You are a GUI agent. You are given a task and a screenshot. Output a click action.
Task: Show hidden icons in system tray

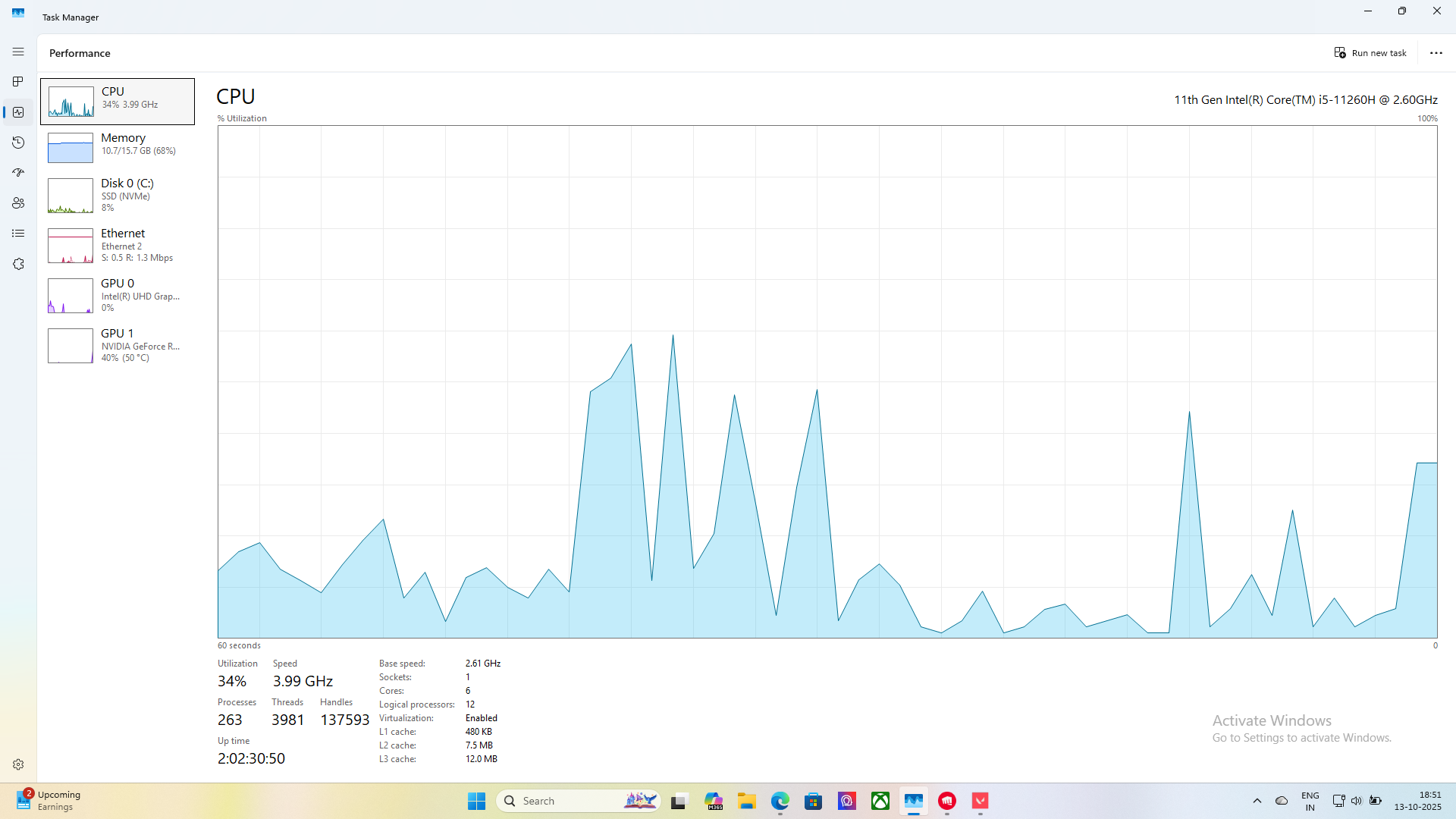(1257, 801)
